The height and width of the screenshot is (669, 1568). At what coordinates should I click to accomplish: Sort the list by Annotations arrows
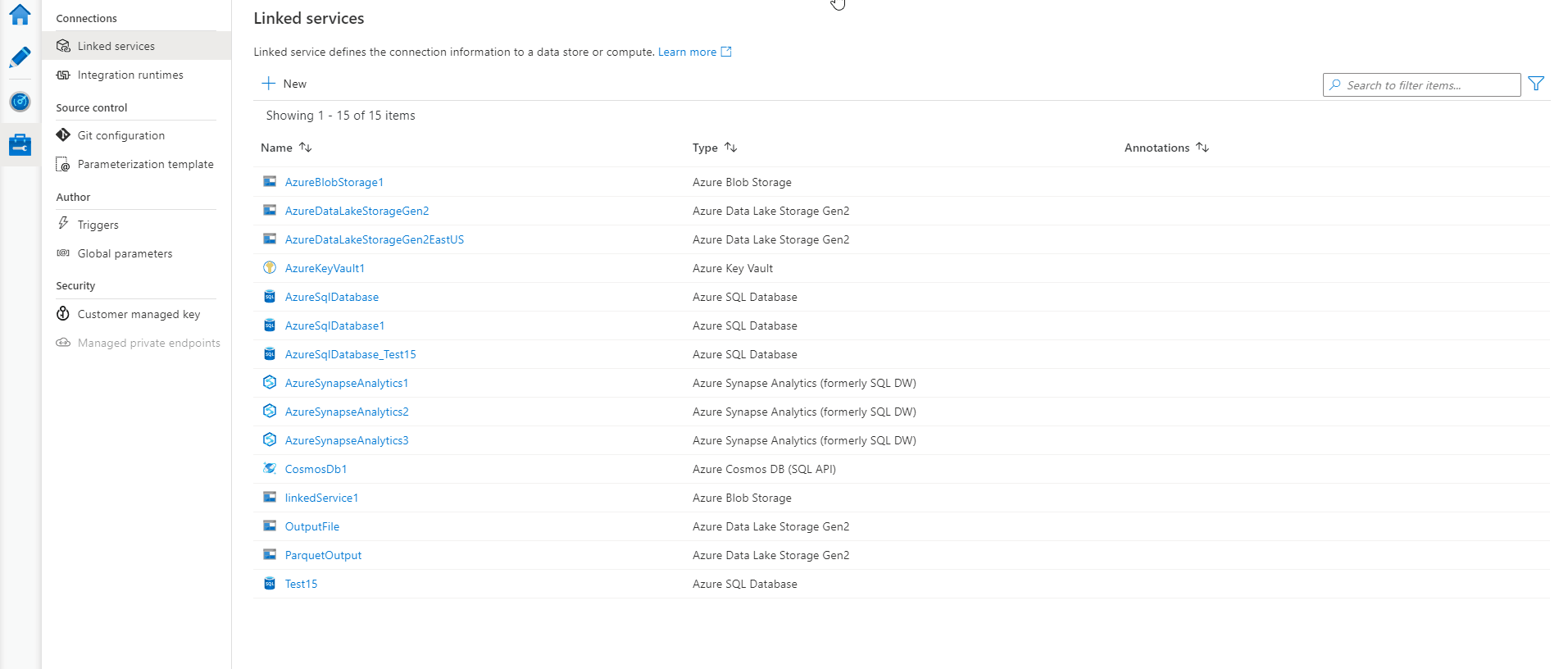(x=1202, y=148)
